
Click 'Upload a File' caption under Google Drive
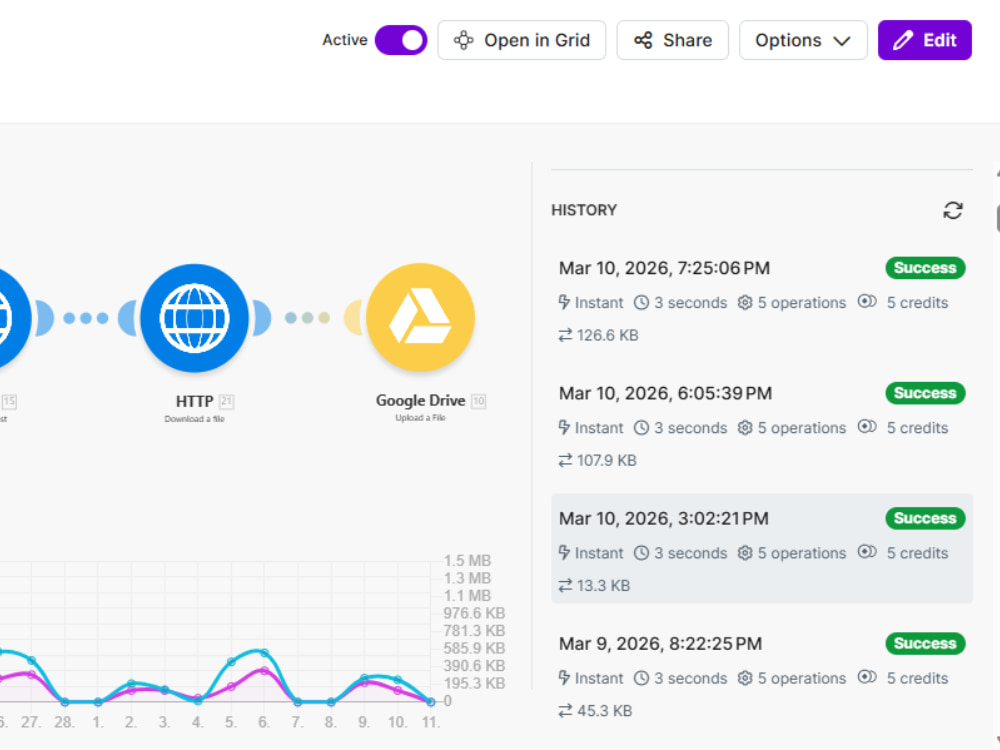tap(420, 418)
